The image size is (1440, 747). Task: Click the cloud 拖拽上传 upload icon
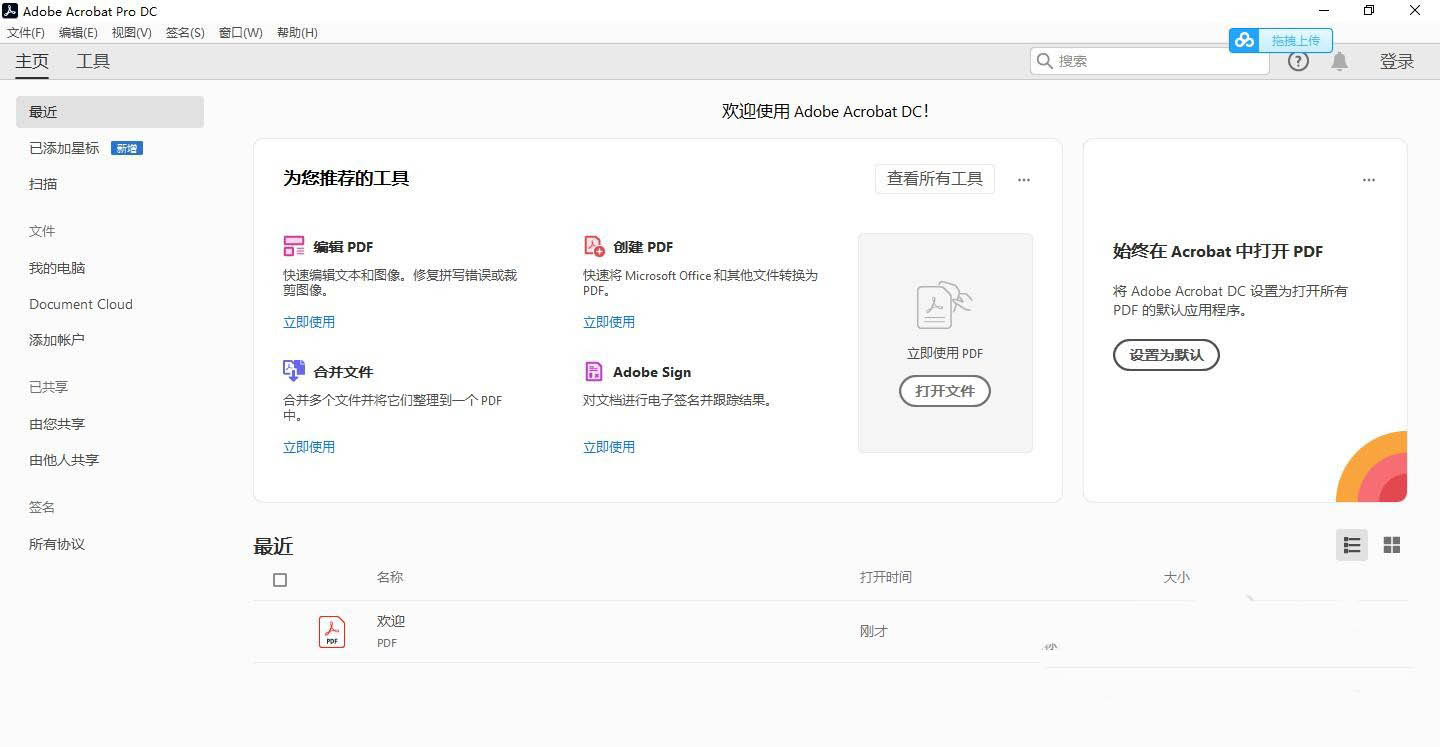point(1245,40)
